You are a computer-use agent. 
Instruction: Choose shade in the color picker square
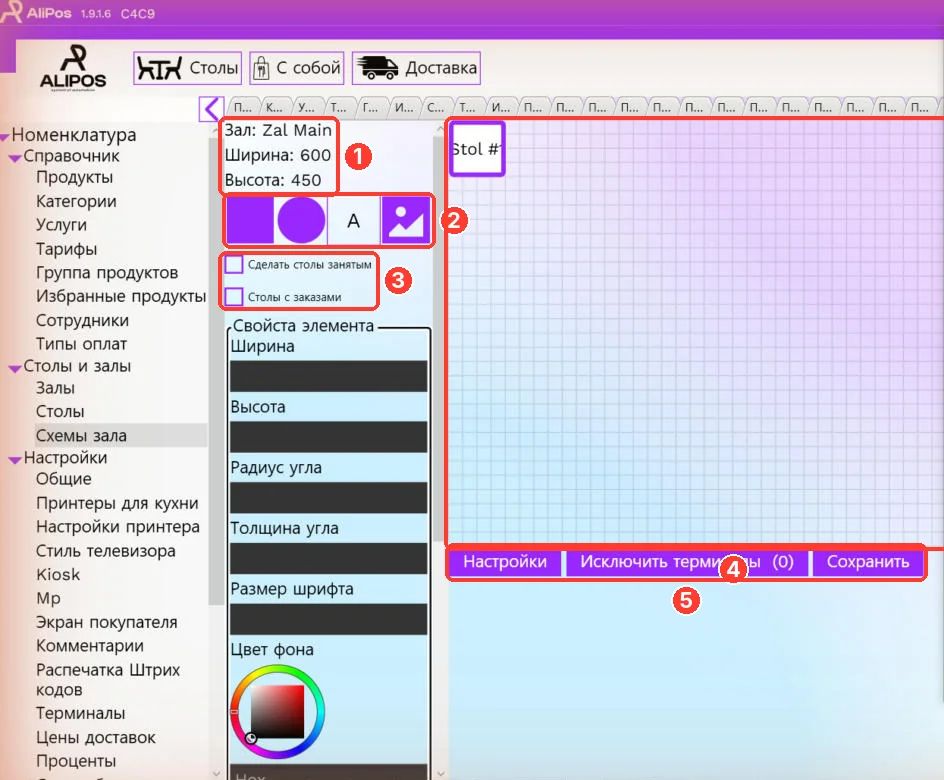[x=278, y=712]
